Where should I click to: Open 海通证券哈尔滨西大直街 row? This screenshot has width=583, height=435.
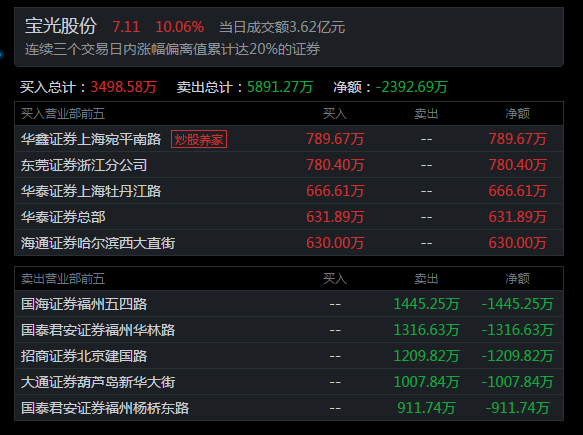pyautogui.click(x=289, y=243)
